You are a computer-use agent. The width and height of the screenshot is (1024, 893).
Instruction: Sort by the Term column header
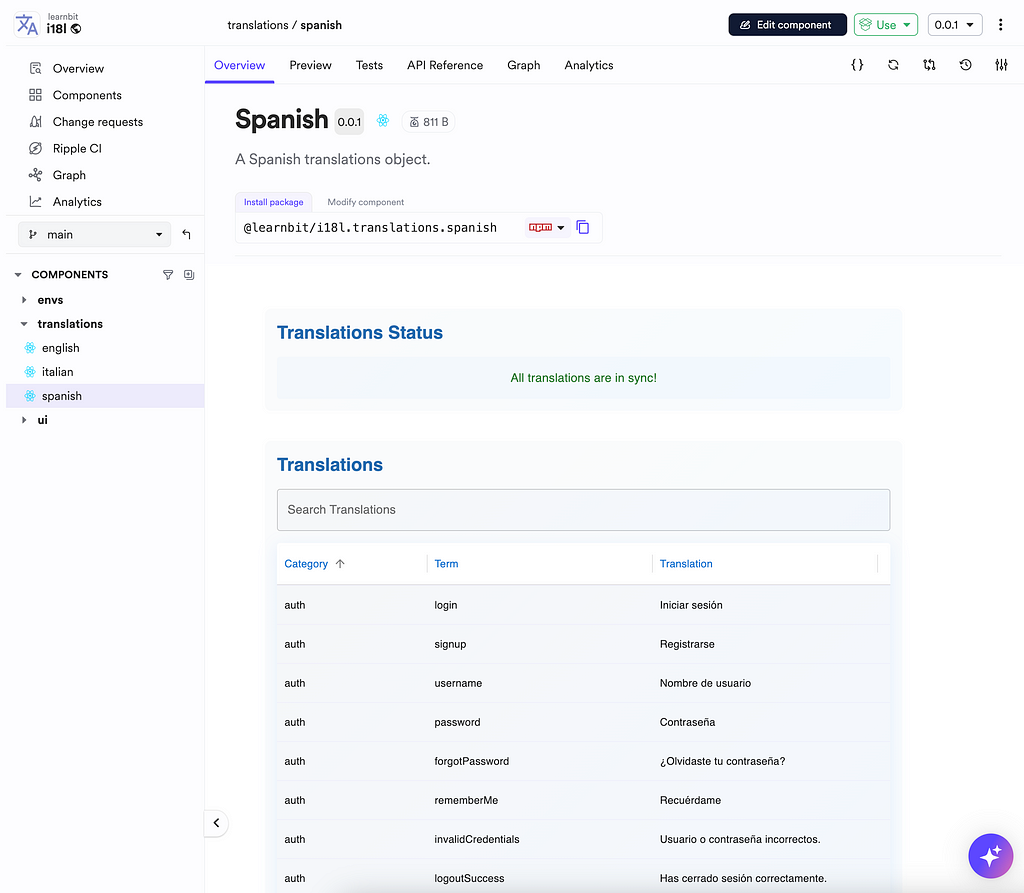click(x=447, y=564)
